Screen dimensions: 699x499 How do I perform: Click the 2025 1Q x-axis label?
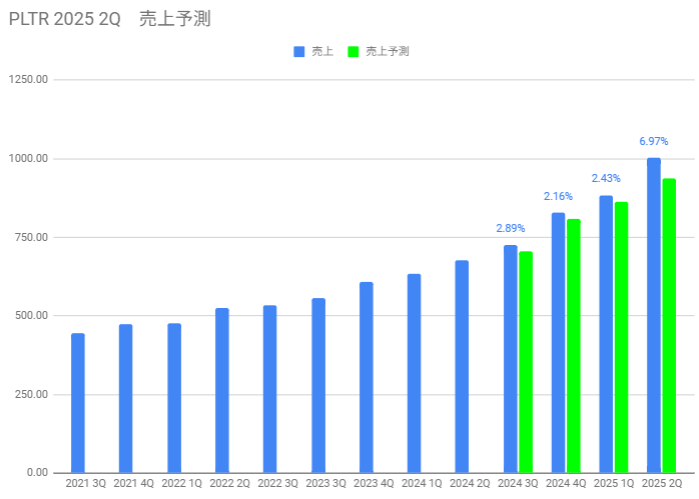pos(614,483)
